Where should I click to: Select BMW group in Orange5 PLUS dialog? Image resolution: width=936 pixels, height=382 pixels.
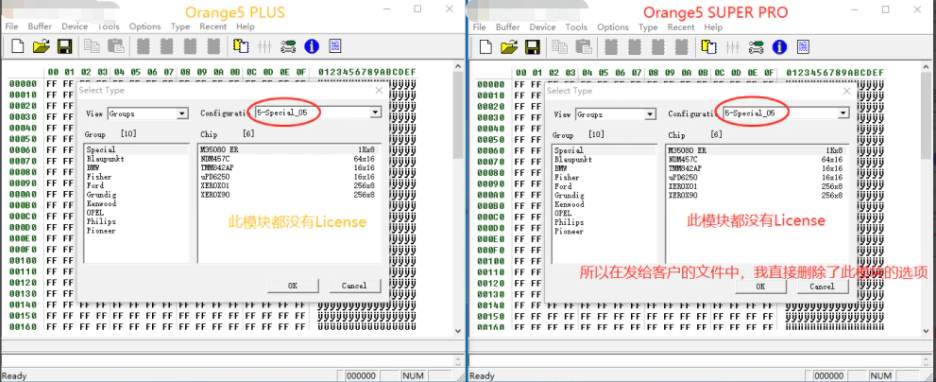94,168
